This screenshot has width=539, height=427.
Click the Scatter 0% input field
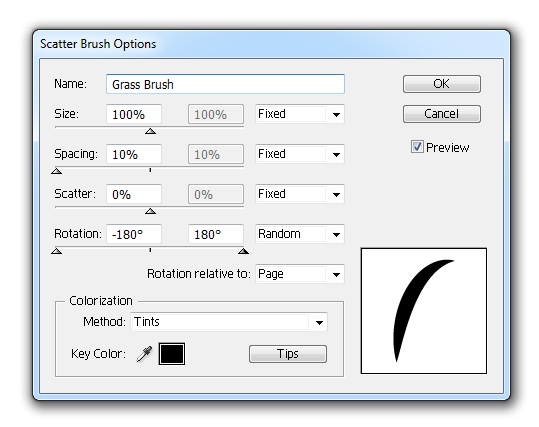[x=134, y=194]
